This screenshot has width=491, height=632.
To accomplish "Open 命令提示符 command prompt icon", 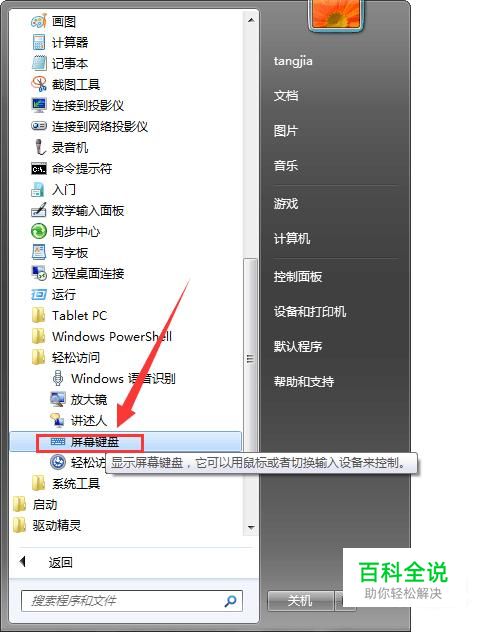I will coord(39,169).
